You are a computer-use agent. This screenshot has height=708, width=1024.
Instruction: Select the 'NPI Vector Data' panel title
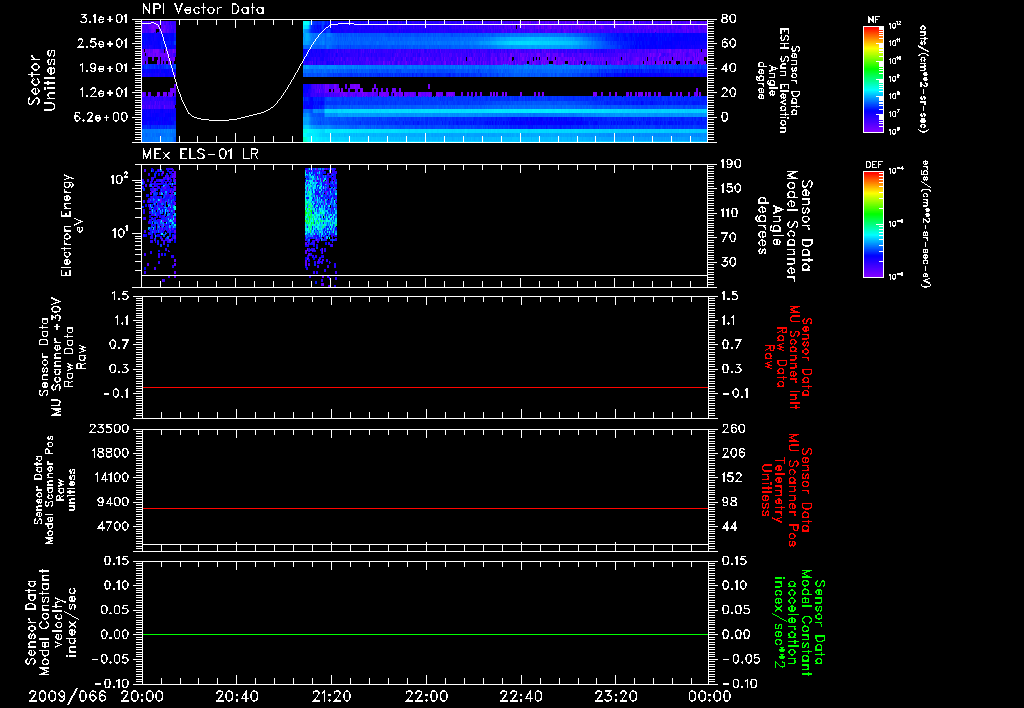pyautogui.click(x=203, y=9)
